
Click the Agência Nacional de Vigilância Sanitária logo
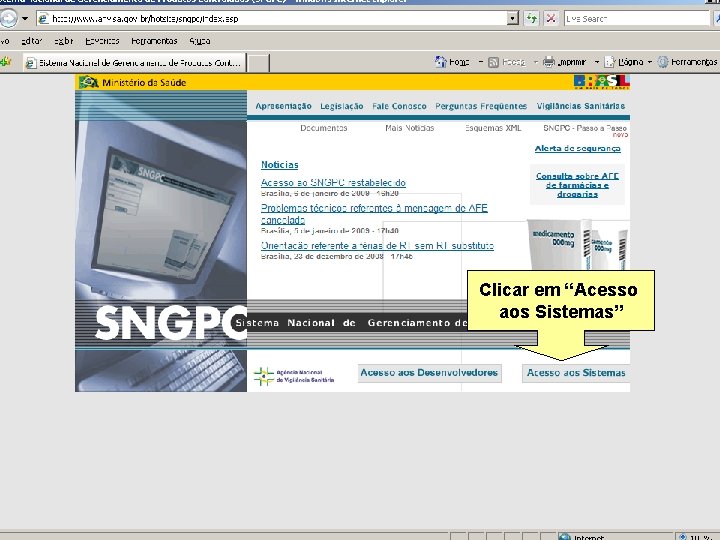[294, 376]
